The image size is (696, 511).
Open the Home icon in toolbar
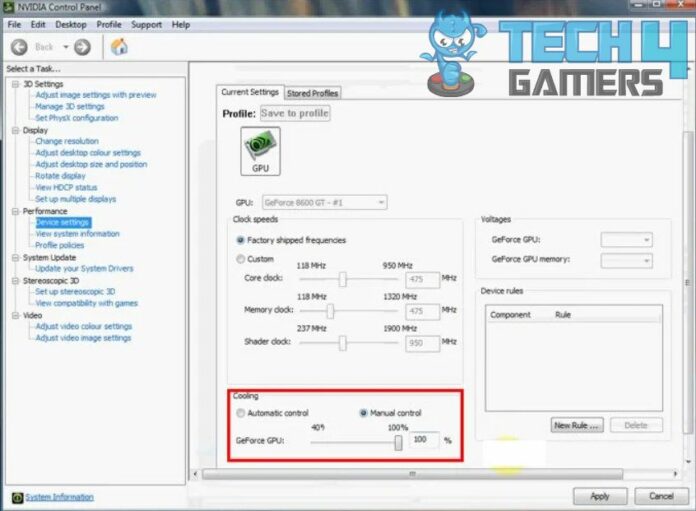[x=119, y=47]
